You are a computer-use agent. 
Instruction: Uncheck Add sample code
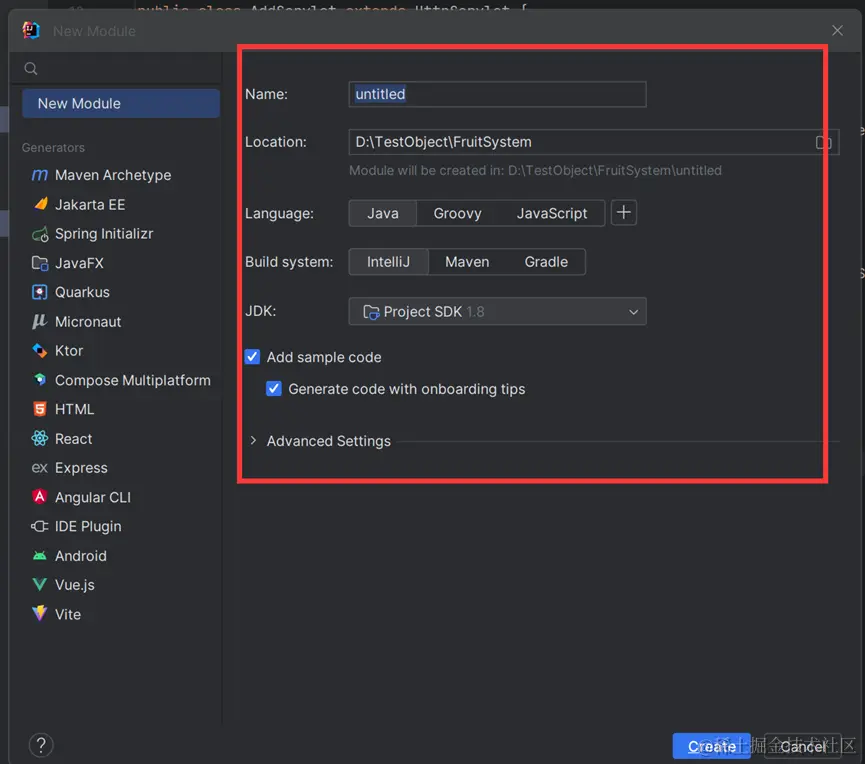(252, 357)
